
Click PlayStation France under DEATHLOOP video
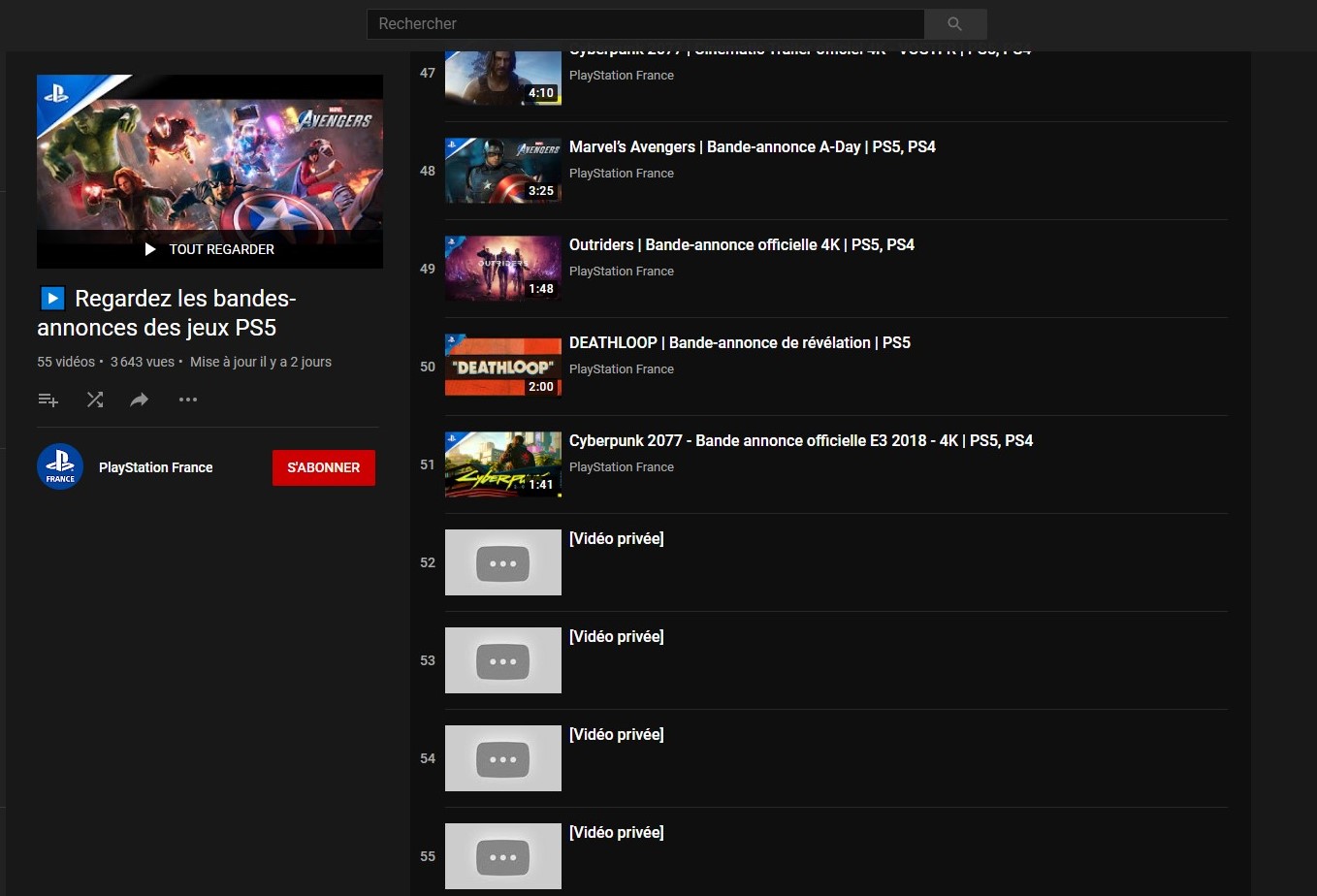(x=622, y=368)
